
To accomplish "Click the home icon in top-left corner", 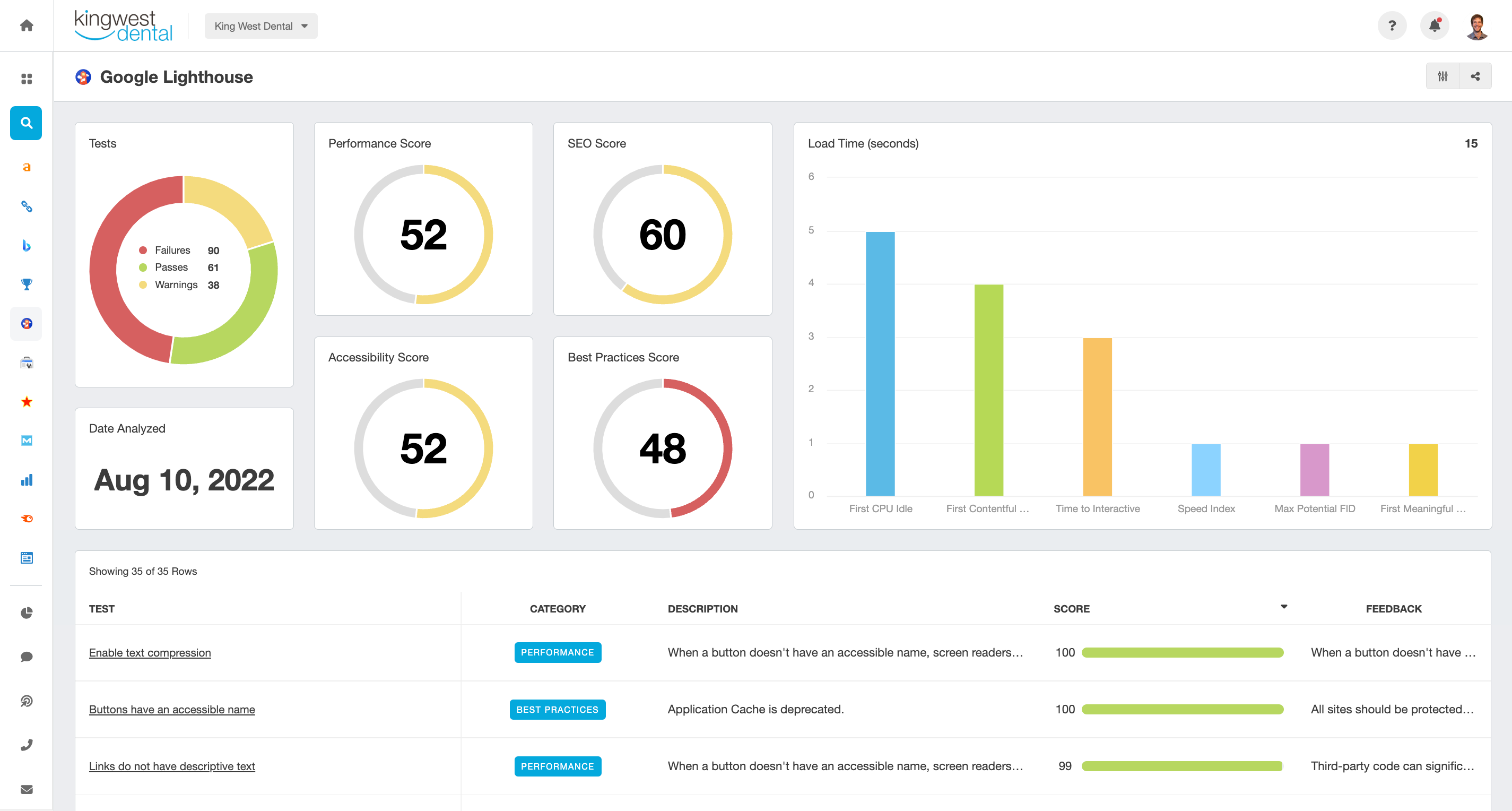I will (x=27, y=25).
